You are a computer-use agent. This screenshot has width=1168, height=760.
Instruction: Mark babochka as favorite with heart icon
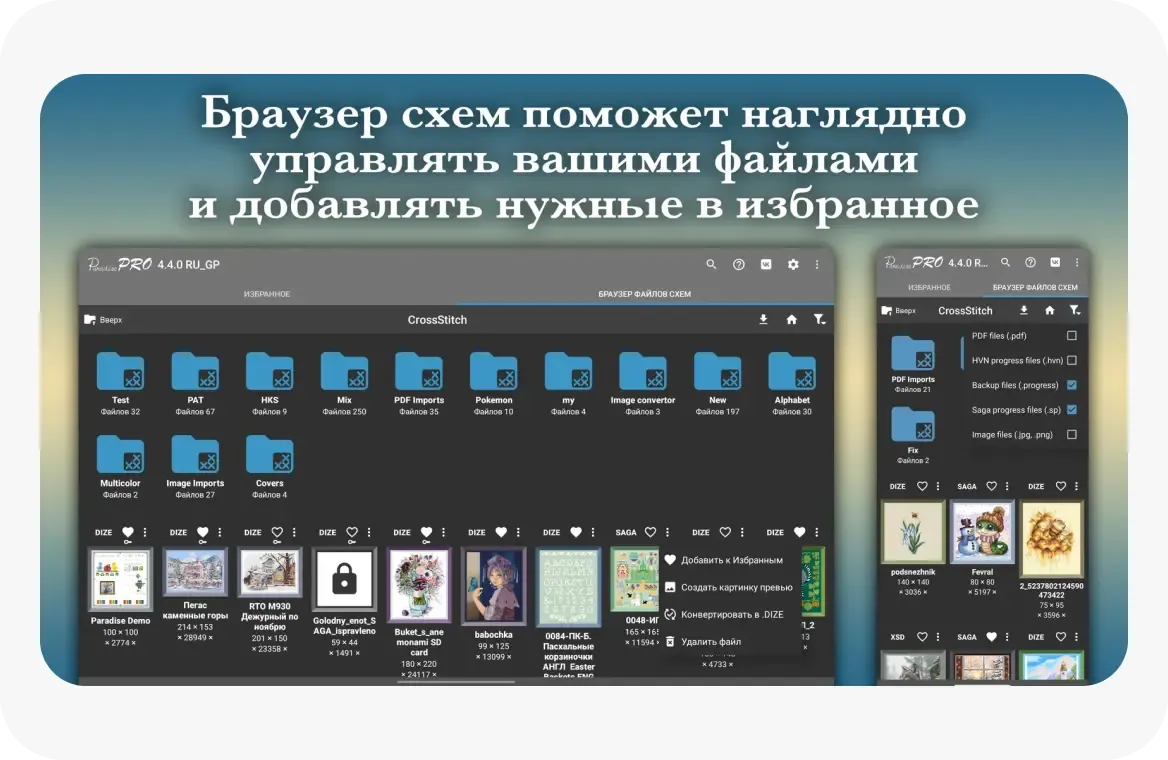[500, 532]
